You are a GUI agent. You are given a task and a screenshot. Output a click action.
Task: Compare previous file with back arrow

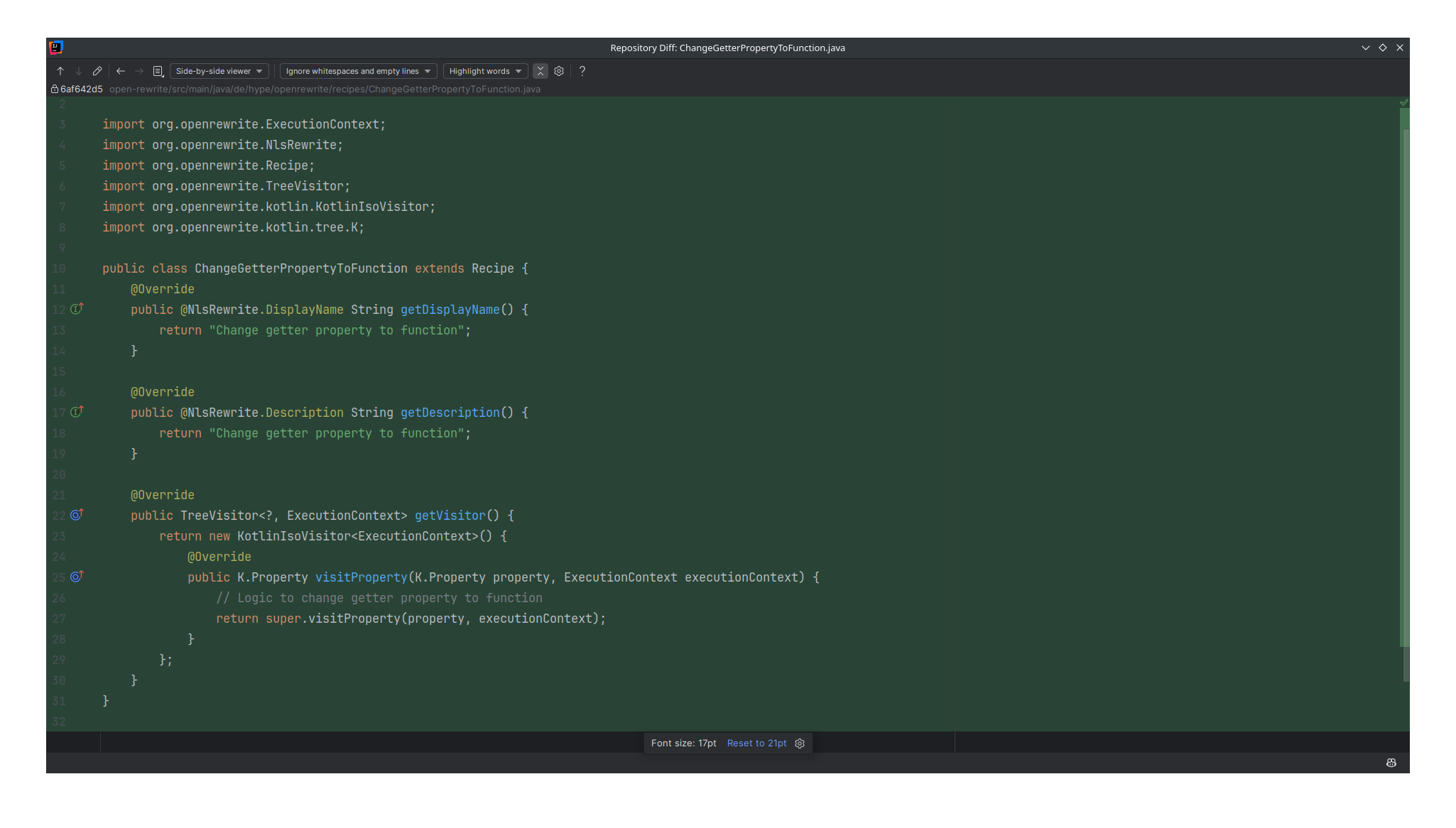[121, 71]
